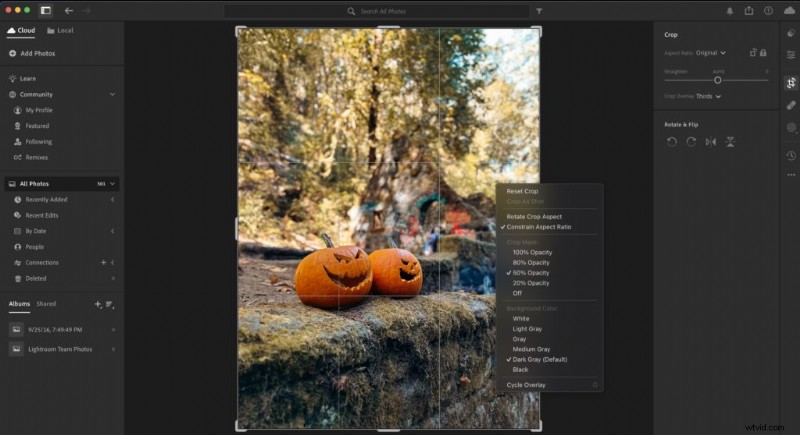Toggle Constrain Aspect Ratio menu option
This screenshot has width=800, height=435.
click(538, 227)
